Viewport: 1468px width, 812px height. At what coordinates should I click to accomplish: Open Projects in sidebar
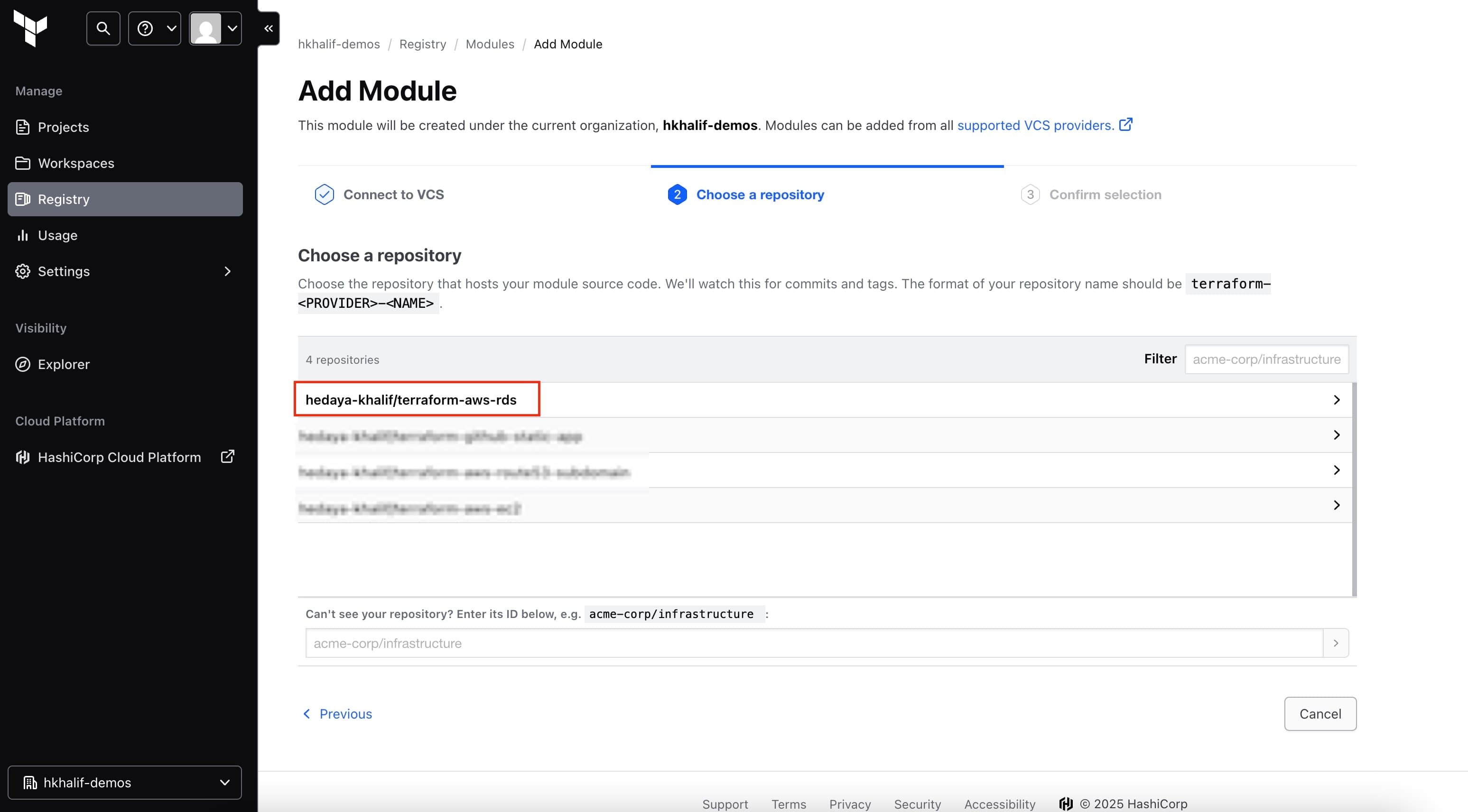[x=63, y=127]
